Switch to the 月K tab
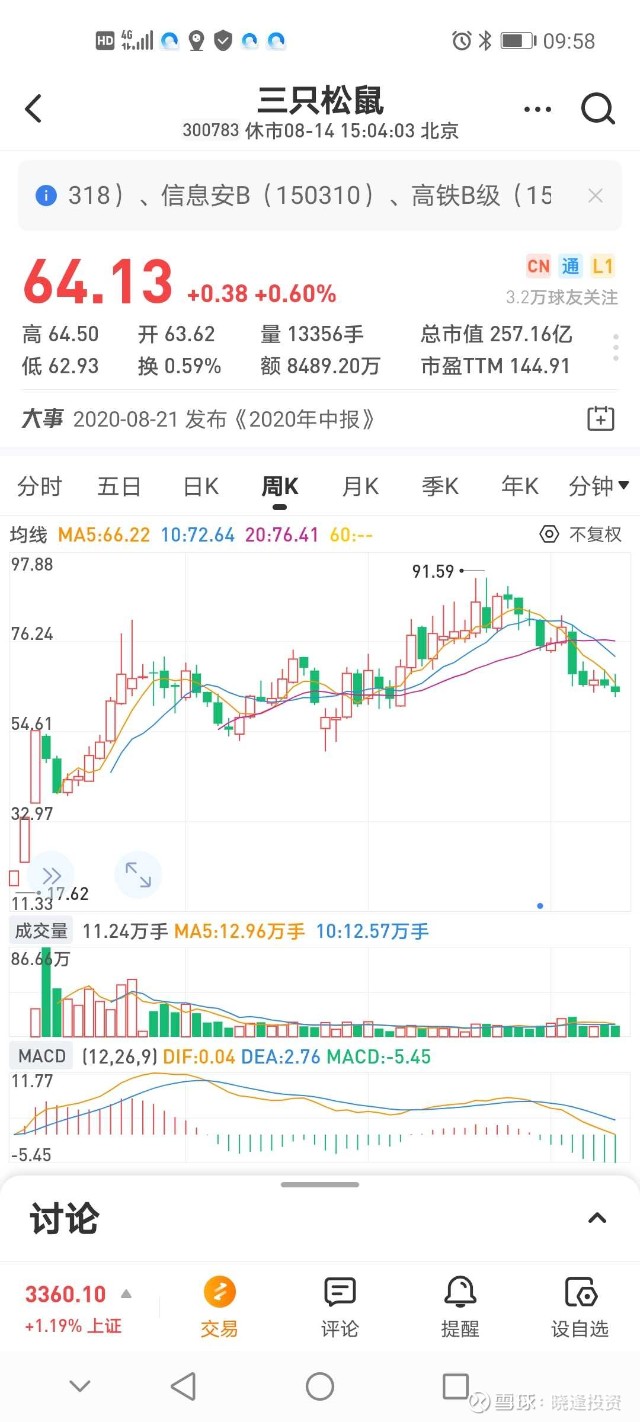Screen dimensions: 640x1422 tap(360, 486)
